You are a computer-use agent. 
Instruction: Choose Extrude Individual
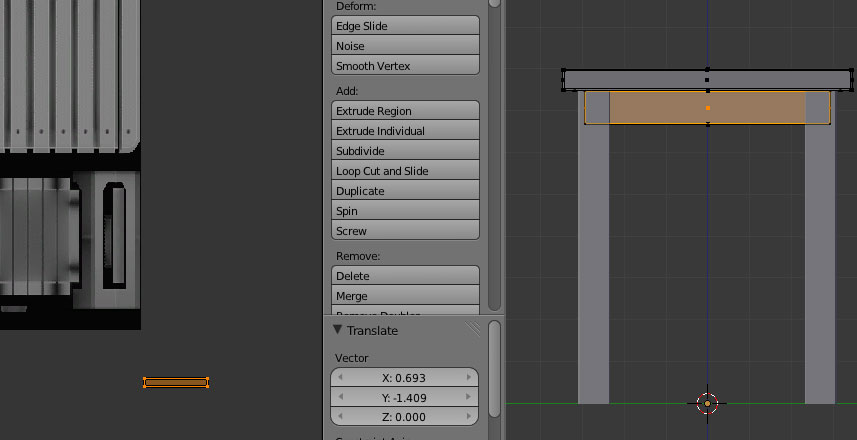pyautogui.click(x=404, y=131)
